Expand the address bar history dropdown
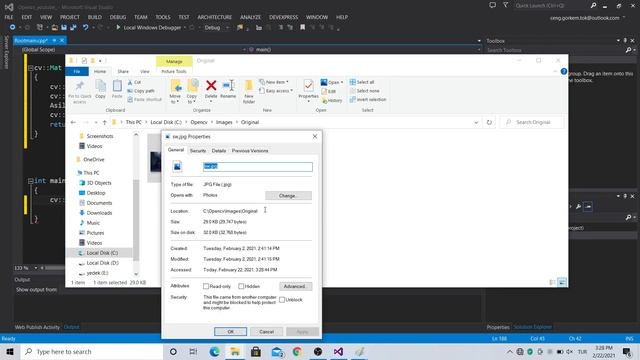640x360 pixels. click(476, 122)
